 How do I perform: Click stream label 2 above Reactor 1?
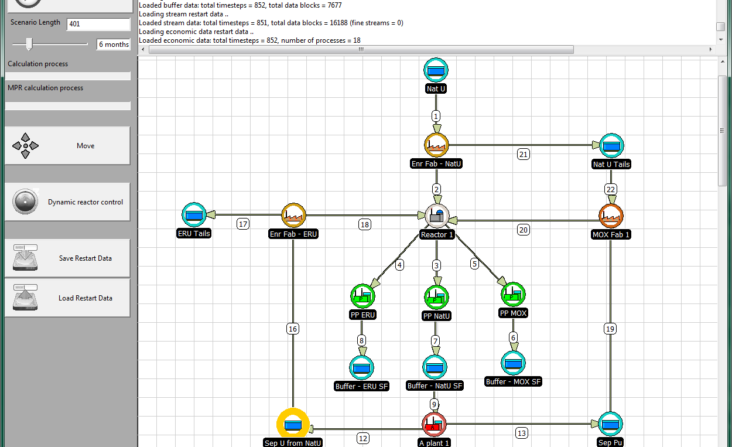coord(436,189)
